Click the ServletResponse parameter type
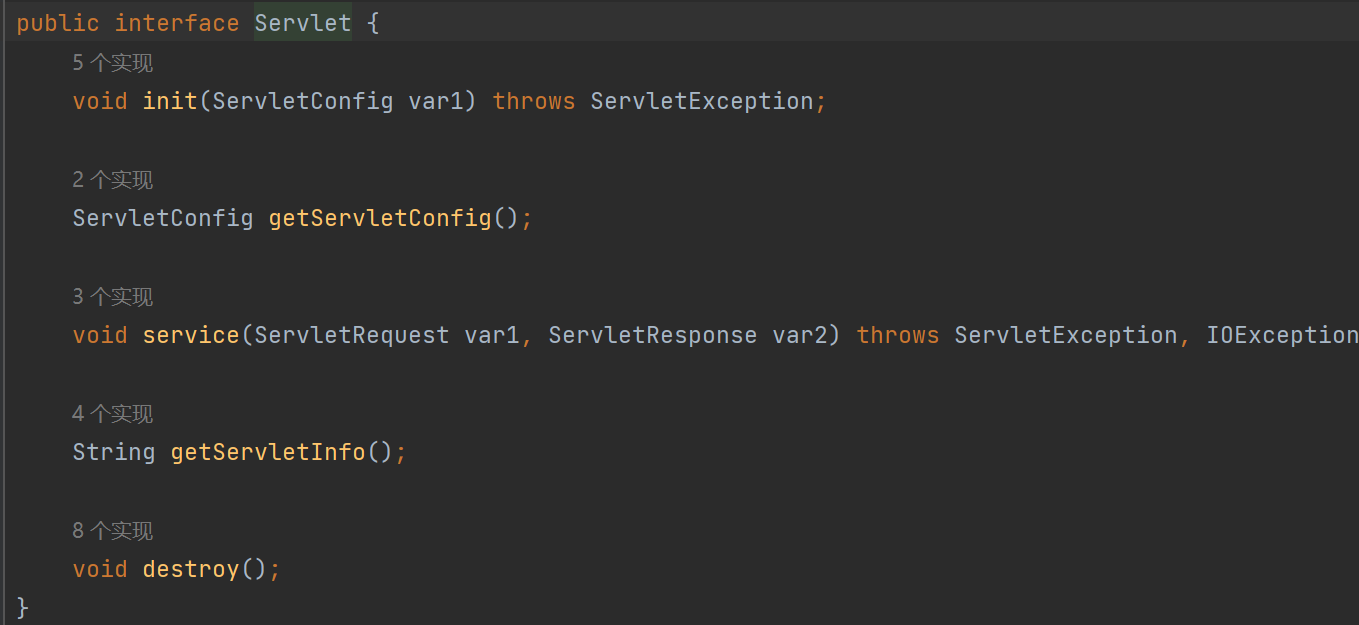1359x625 pixels. coord(652,335)
